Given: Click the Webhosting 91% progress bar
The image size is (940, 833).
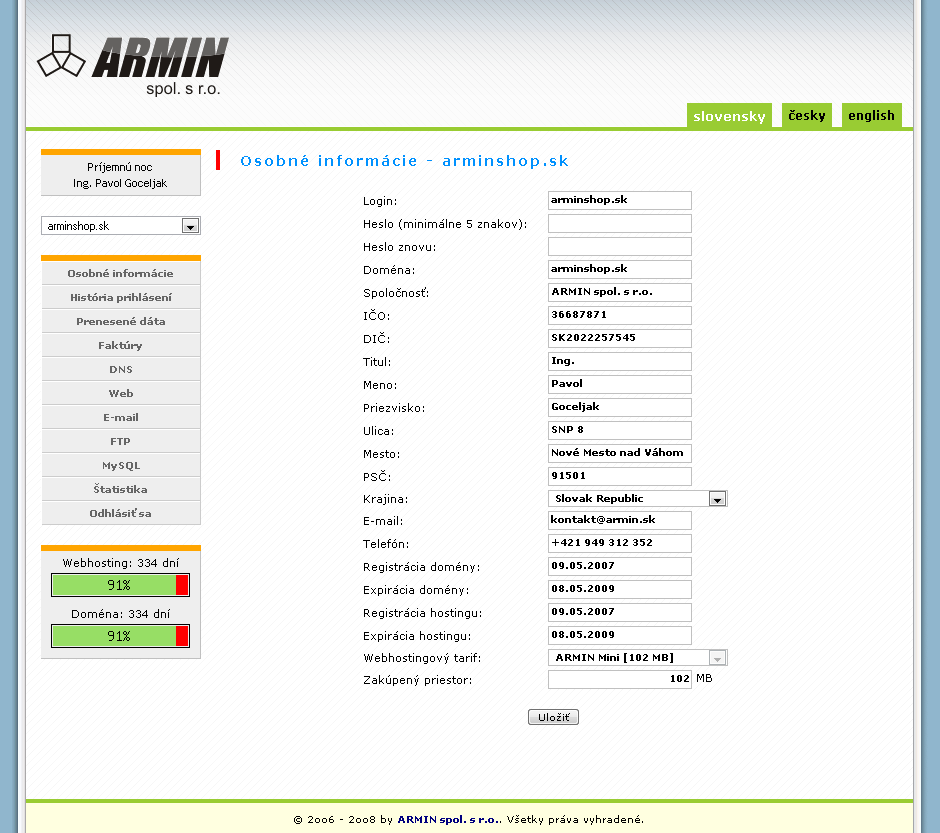Looking at the screenshot, I should click(120, 585).
